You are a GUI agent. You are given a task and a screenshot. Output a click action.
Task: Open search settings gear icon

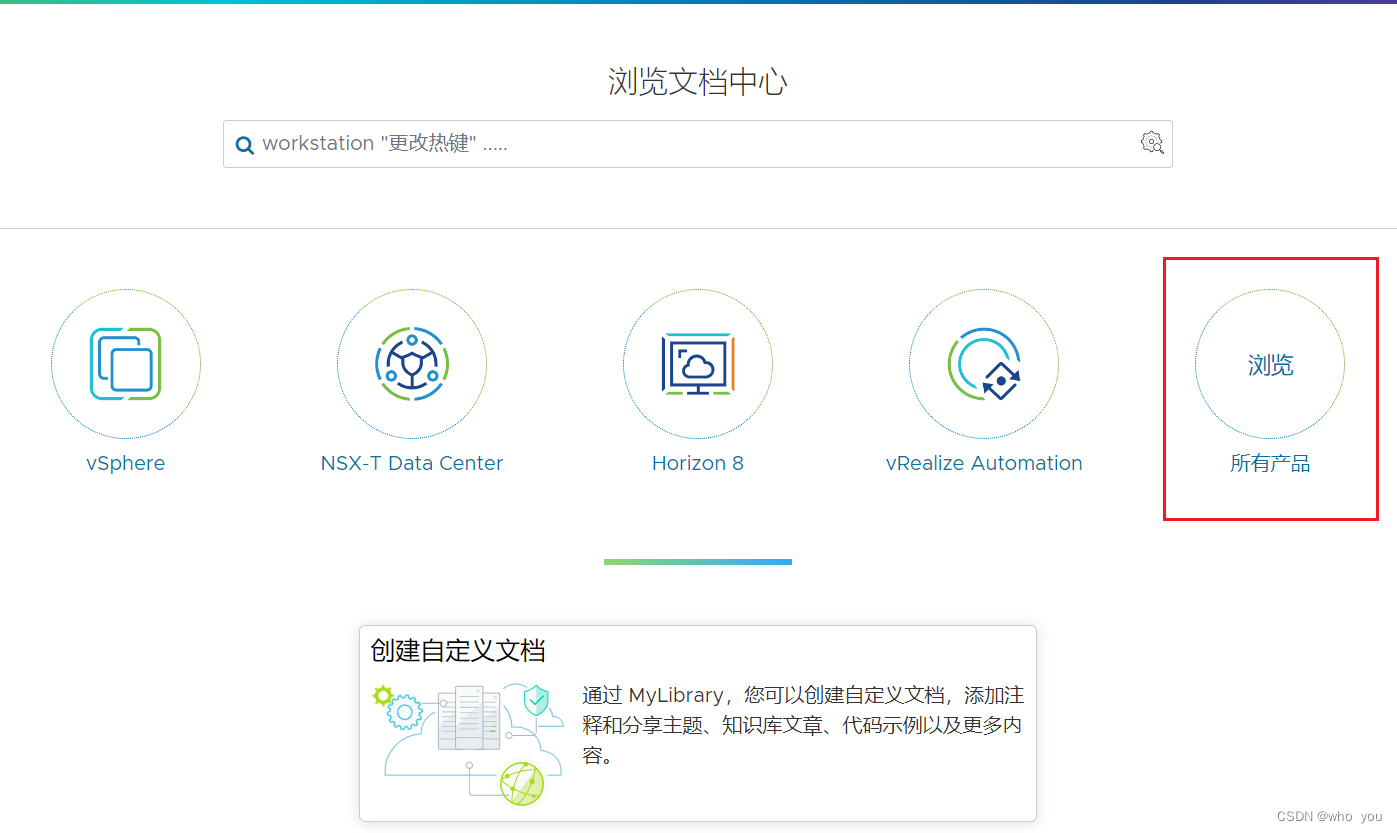coord(1152,142)
